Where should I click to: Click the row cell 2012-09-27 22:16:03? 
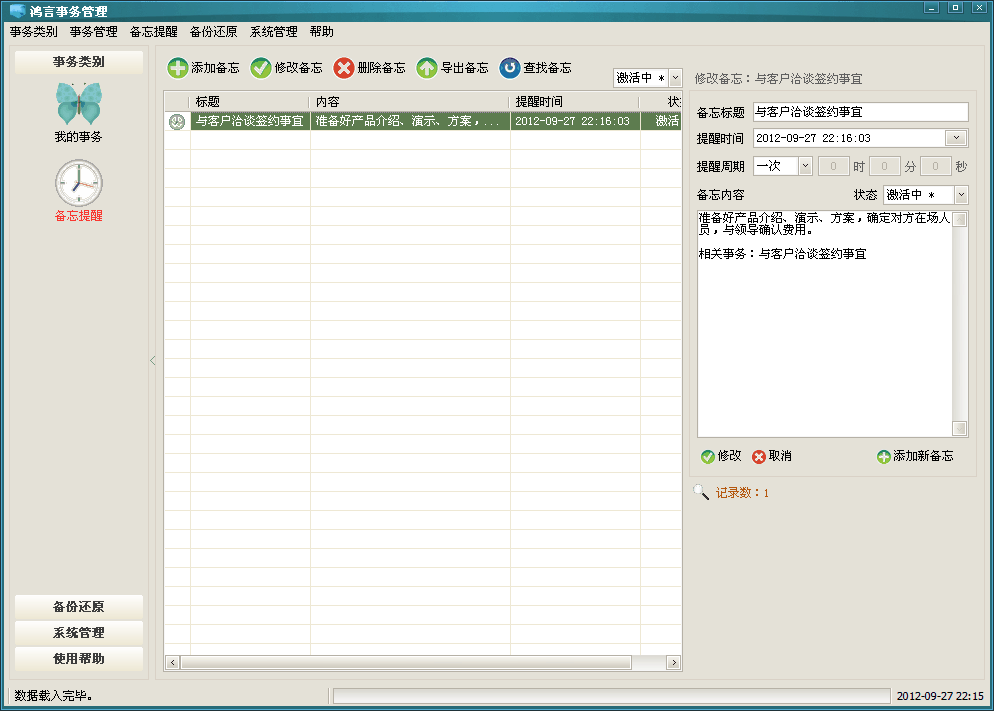coord(575,121)
